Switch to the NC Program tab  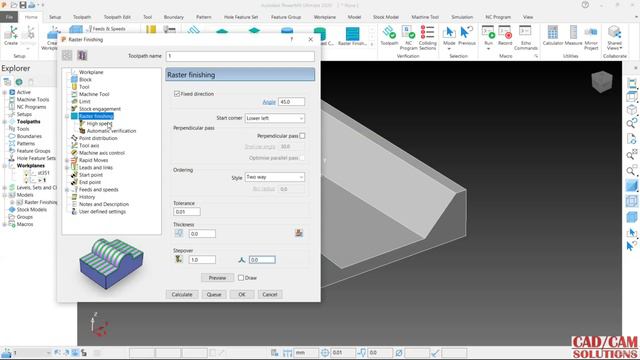click(498, 17)
